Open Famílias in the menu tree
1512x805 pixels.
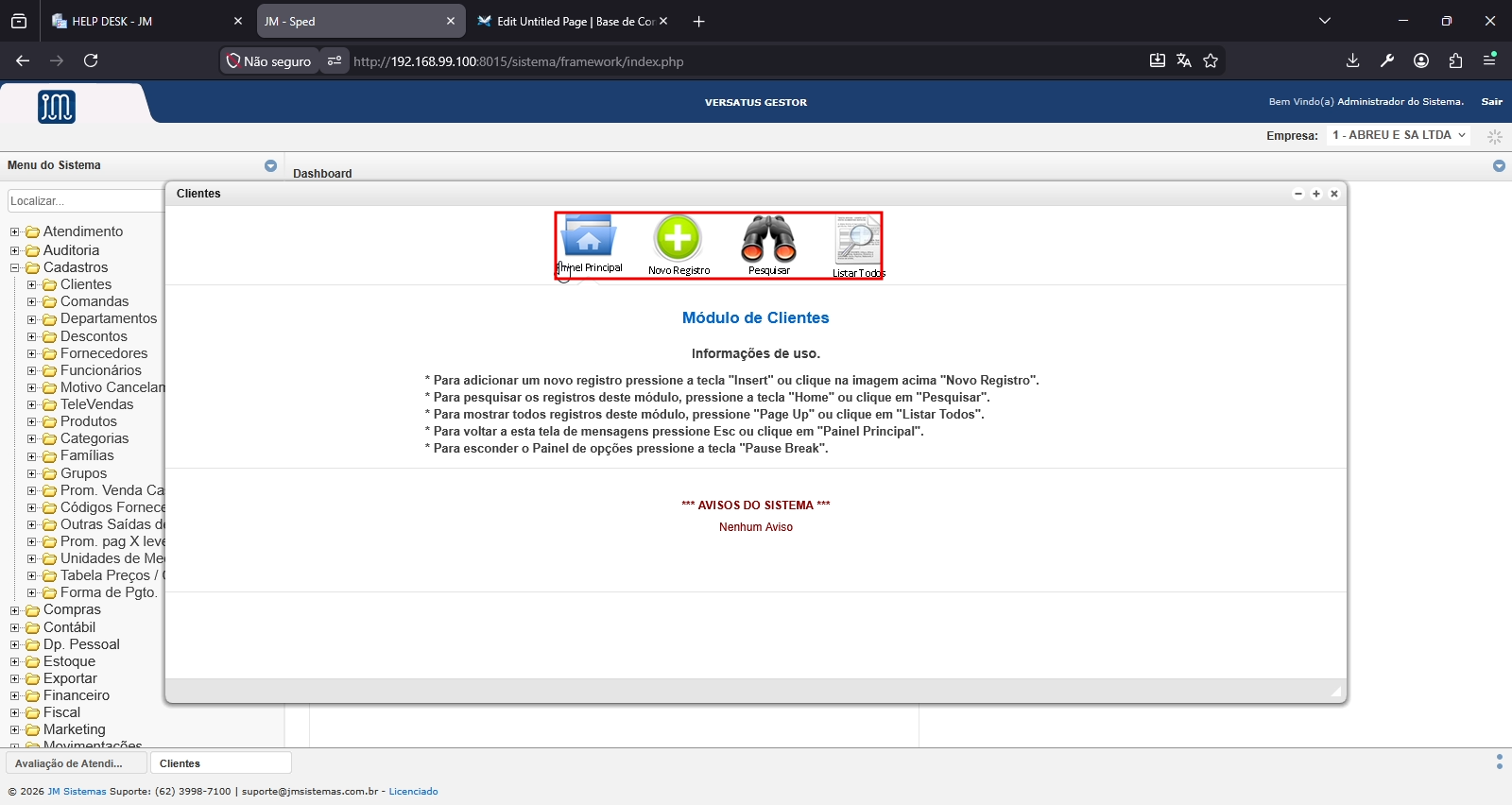pos(87,455)
